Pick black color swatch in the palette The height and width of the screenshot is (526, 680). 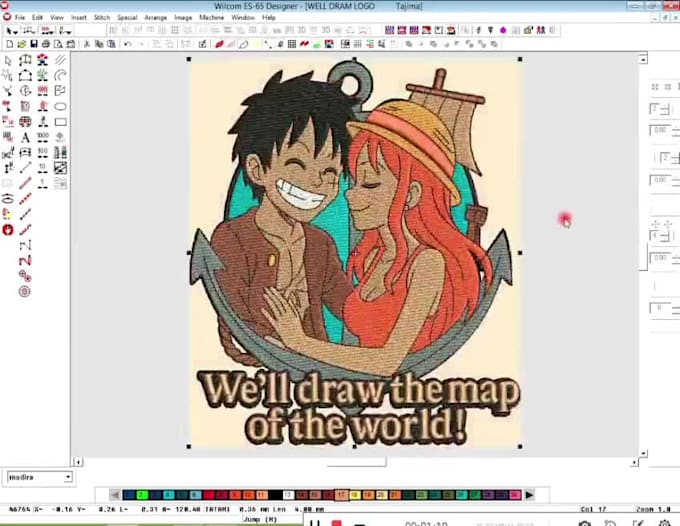(275, 495)
